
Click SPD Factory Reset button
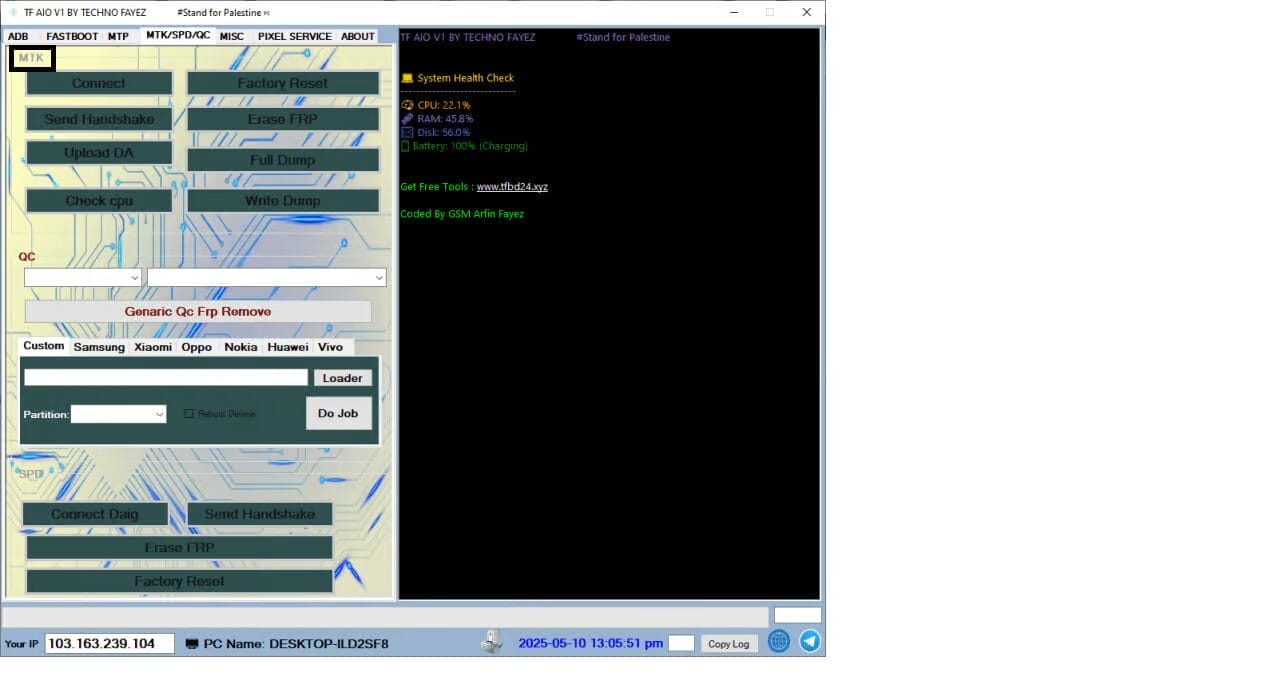click(x=179, y=581)
